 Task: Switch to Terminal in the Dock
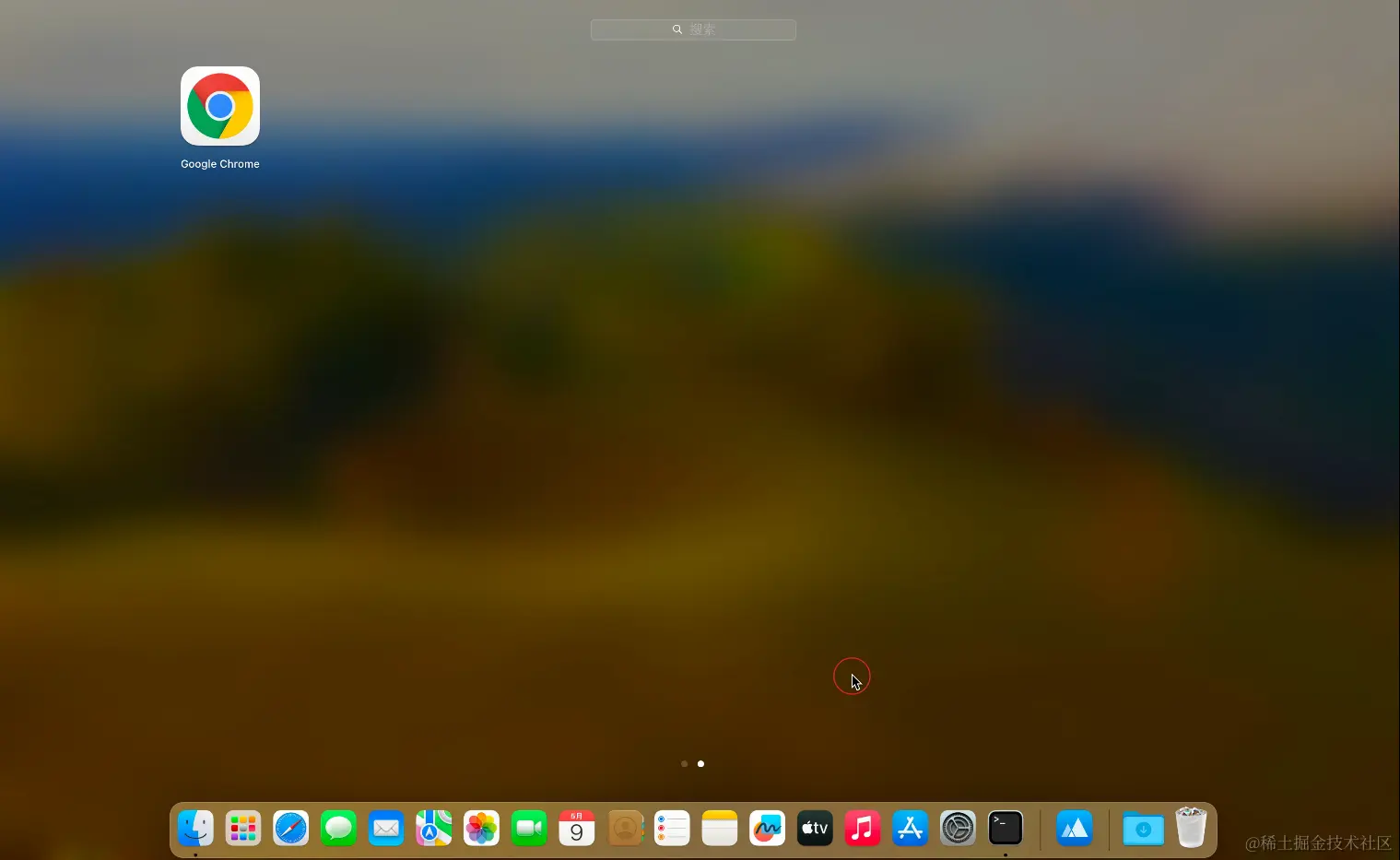pos(1006,828)
